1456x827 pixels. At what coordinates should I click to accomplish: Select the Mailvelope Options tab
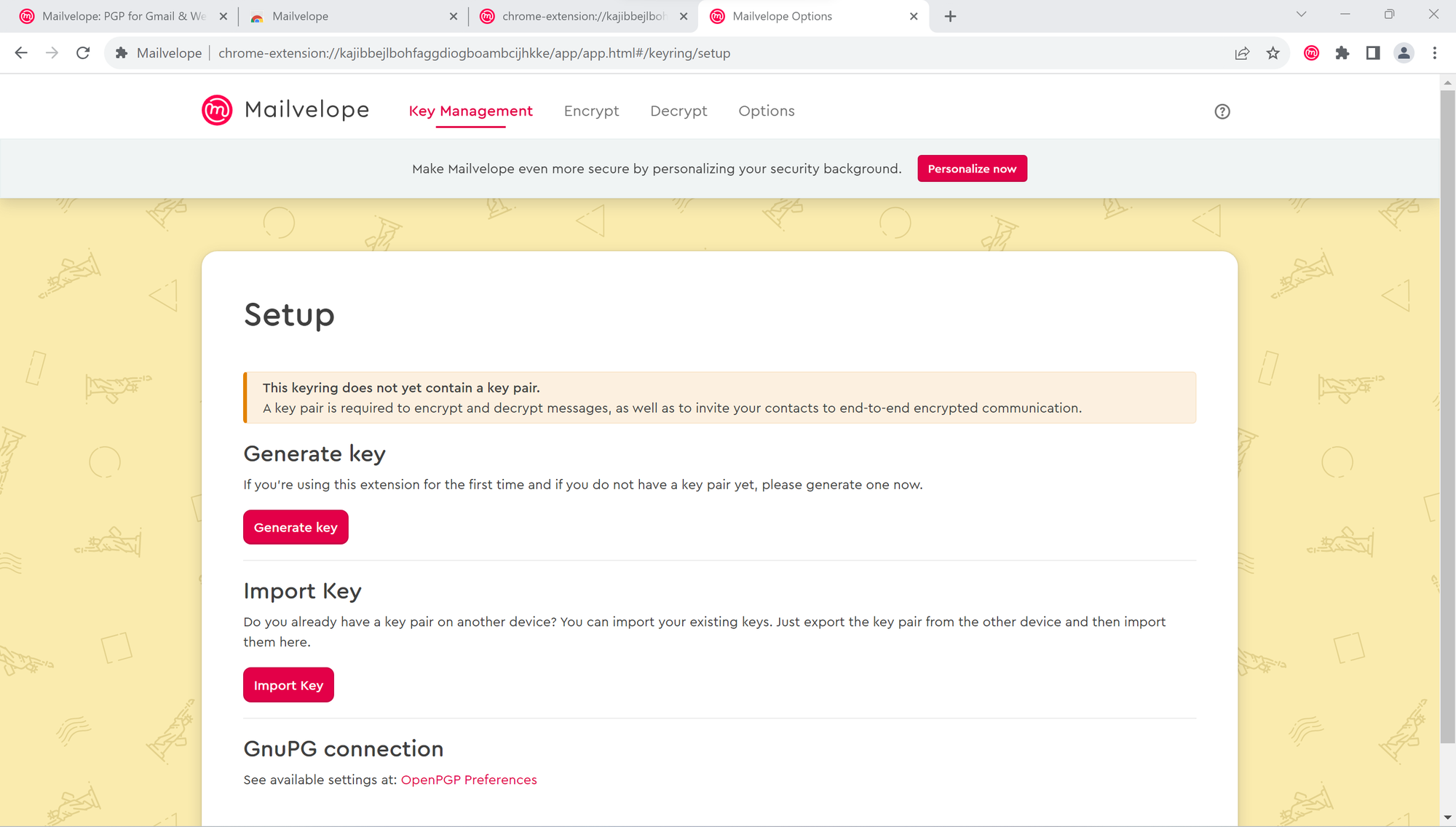click(x=812, y=16)
